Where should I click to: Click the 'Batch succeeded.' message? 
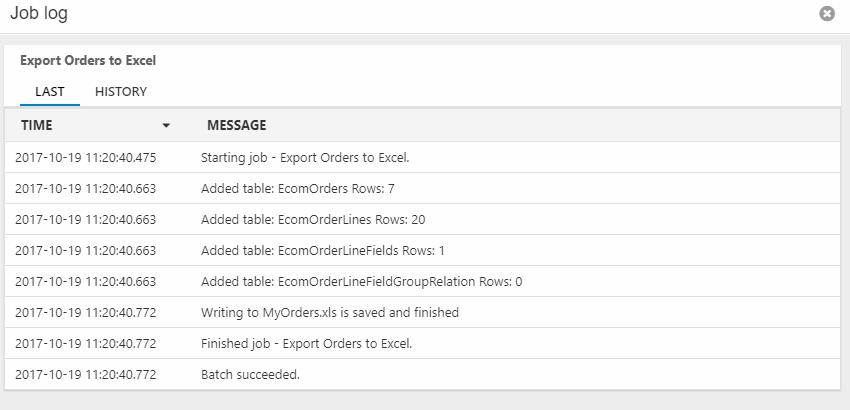pyautogui.click(x=250, y=374)
